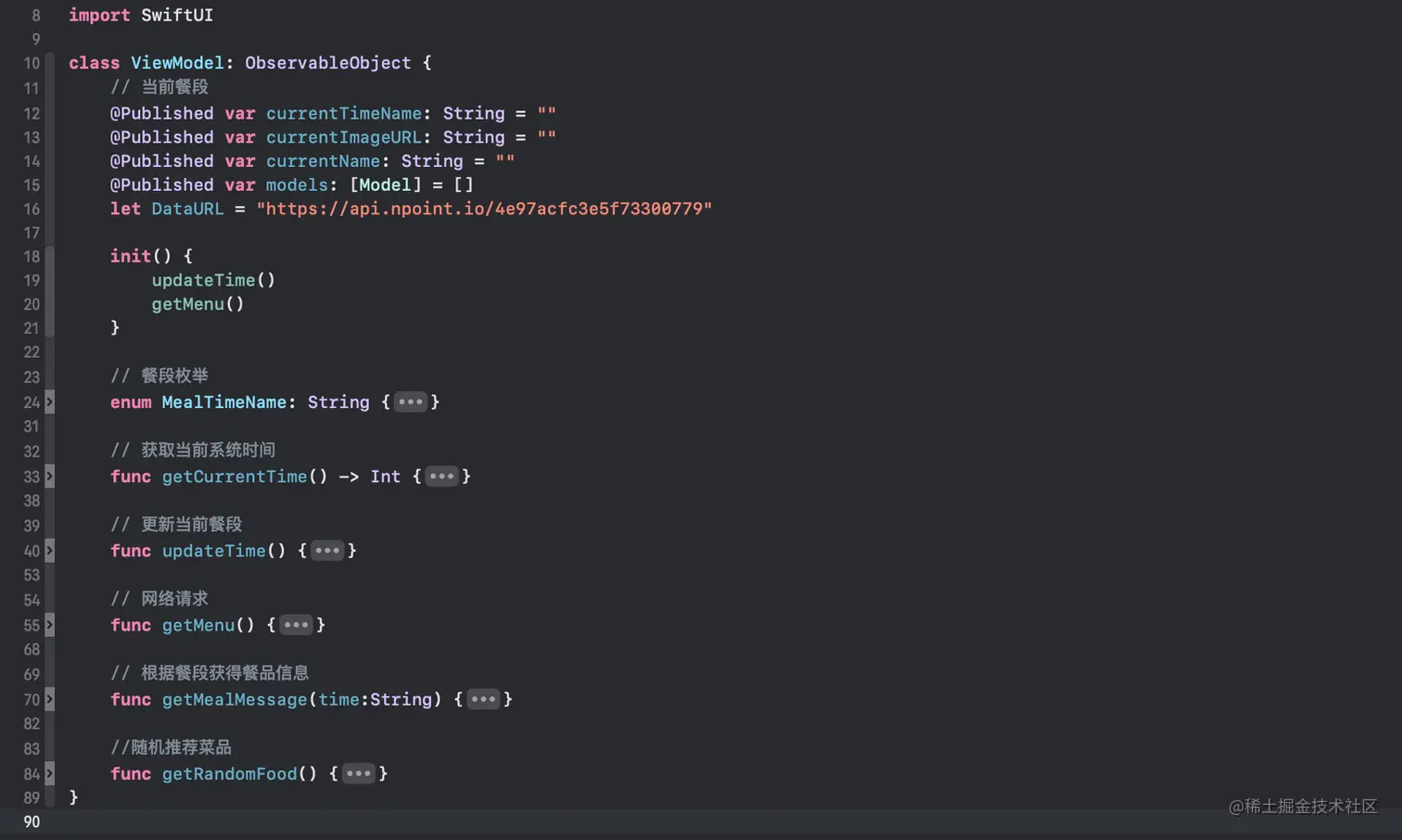Screen dimensions: 1402x840
Task: Click the DataURL constant name
Action: coord(187,209)
